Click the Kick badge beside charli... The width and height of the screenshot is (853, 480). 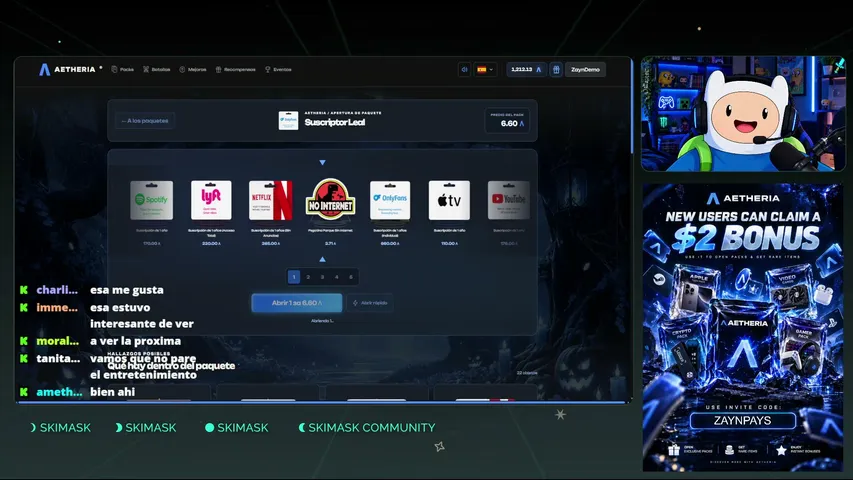point(23,290)
